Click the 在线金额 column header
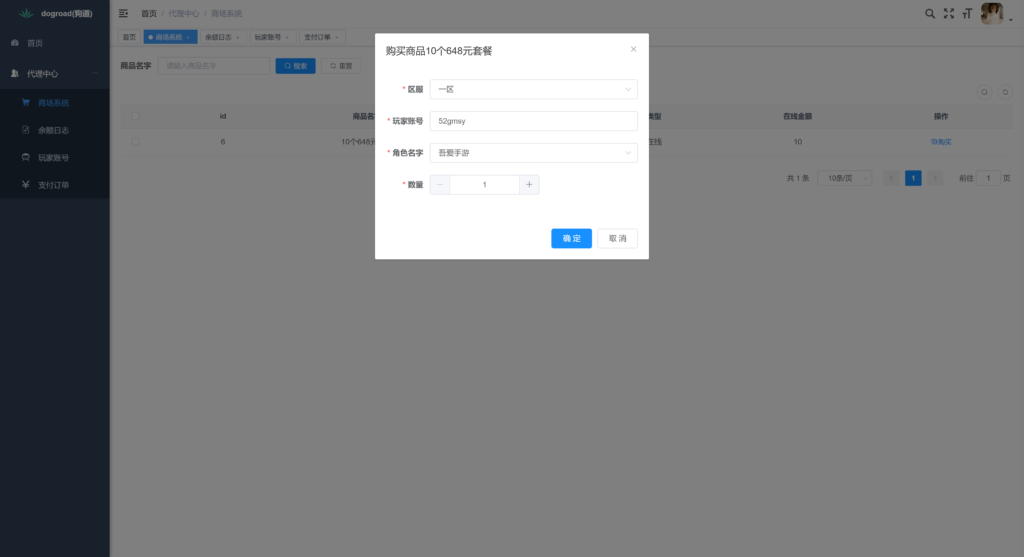Screen dimensions: 1024x557 point(797,116)
